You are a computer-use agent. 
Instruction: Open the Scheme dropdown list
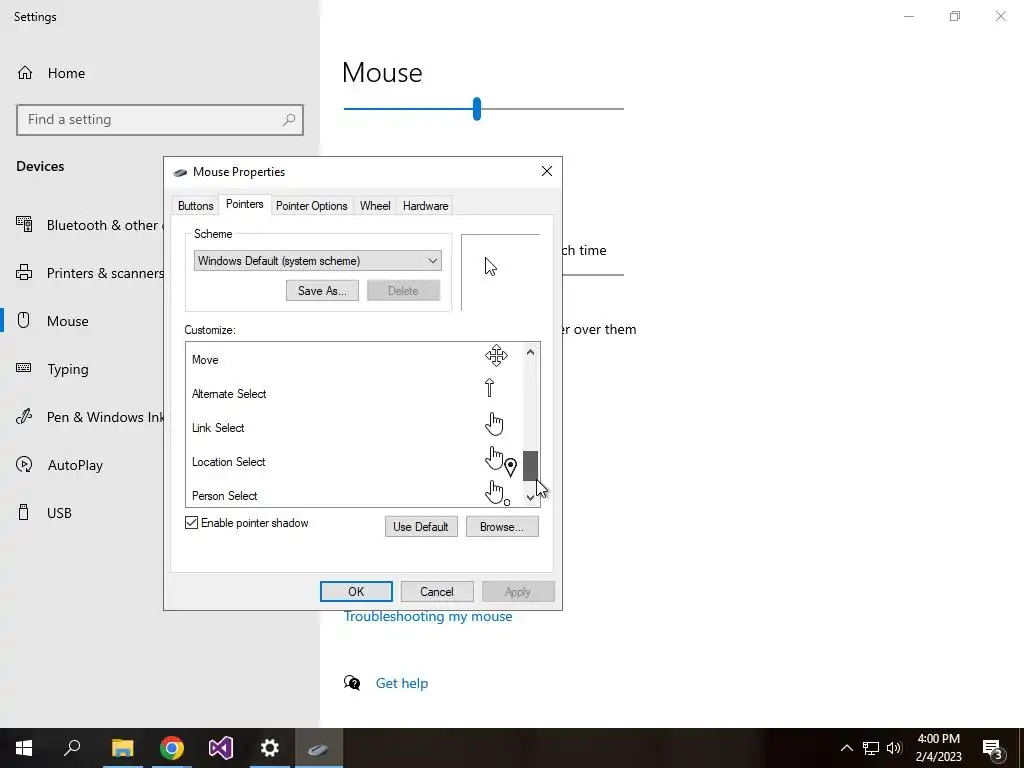[317, 261]
